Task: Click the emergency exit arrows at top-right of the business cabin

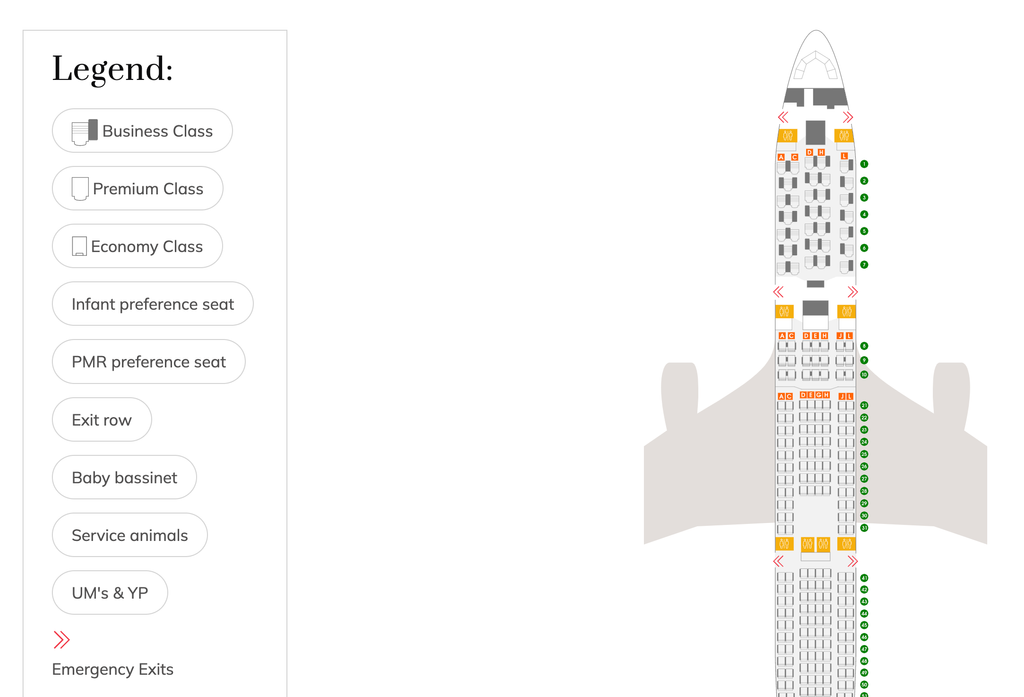Action: (x=848, y=117)
